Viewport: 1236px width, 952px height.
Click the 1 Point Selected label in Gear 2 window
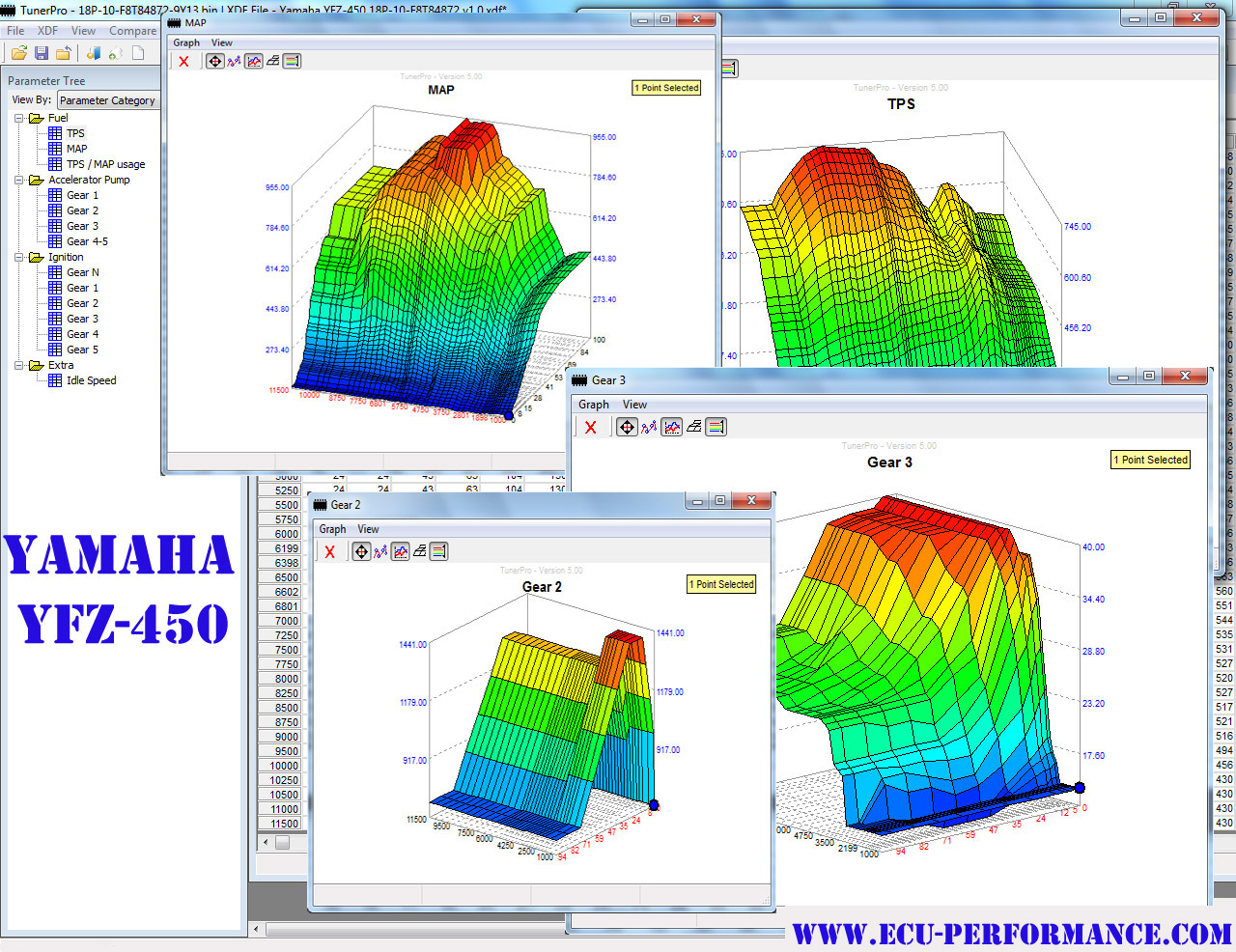click(x=721, y=584)
